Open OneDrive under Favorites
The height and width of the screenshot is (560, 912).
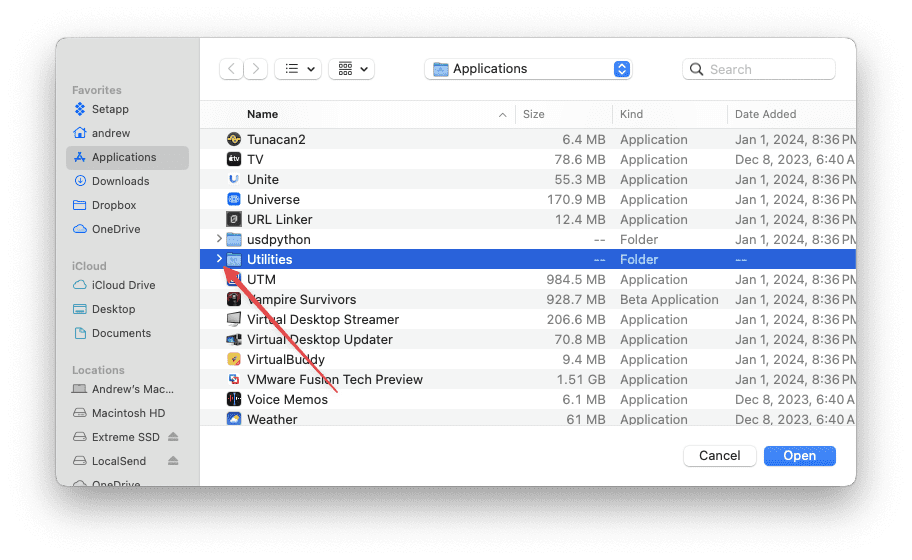(x=127, y=229)
